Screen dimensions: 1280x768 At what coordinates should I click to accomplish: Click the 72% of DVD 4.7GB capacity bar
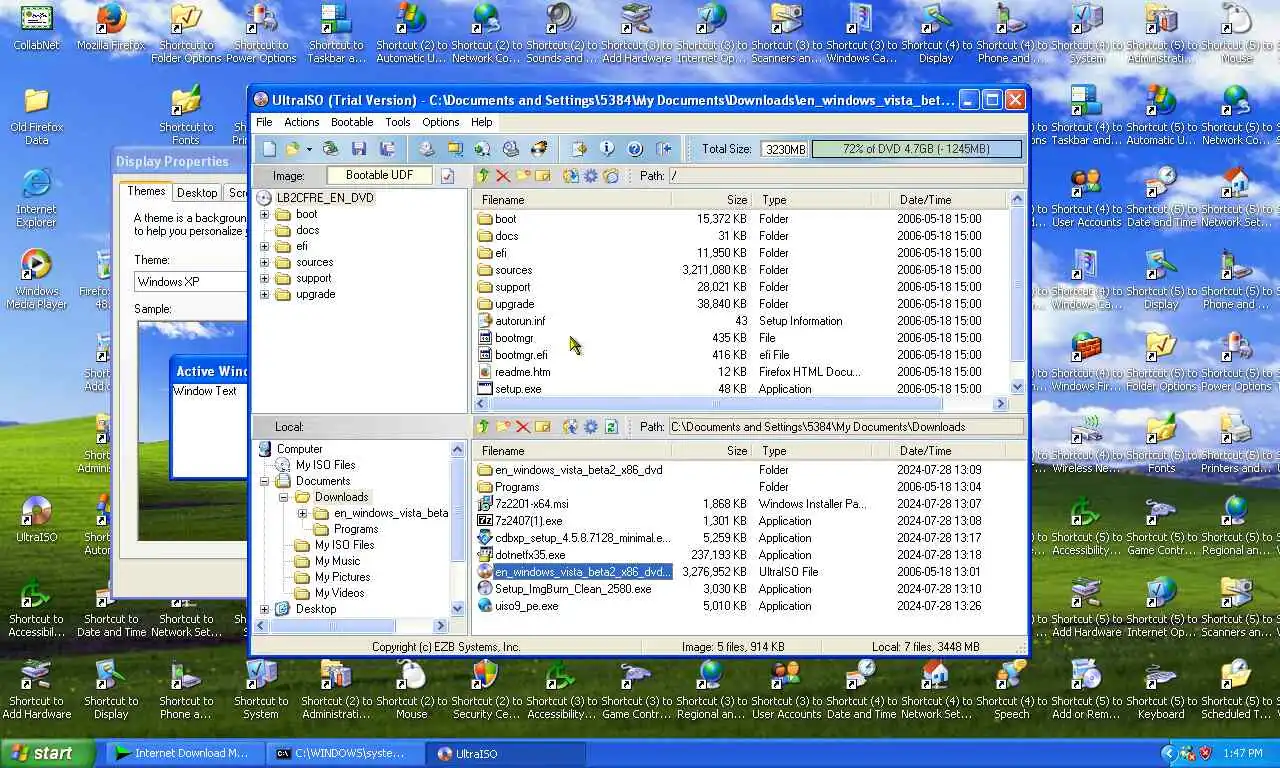[917, 149]
